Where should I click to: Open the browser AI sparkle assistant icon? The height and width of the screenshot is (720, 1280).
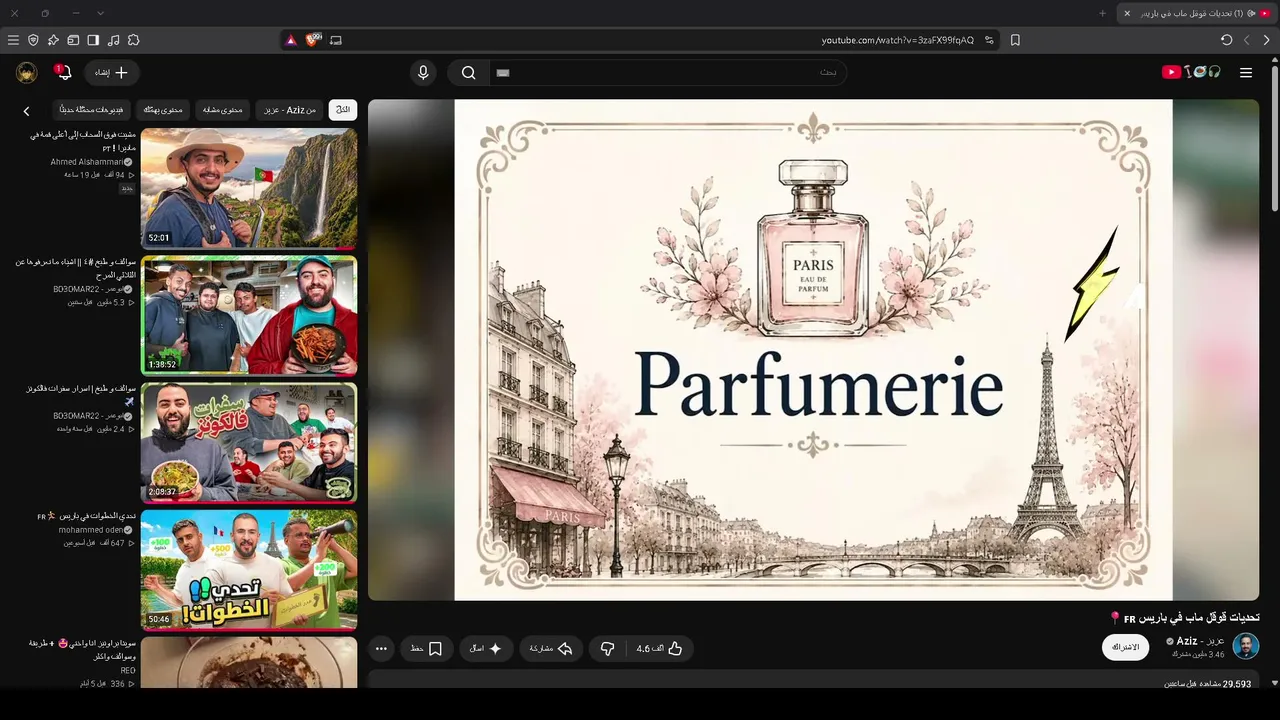(53, 40)
